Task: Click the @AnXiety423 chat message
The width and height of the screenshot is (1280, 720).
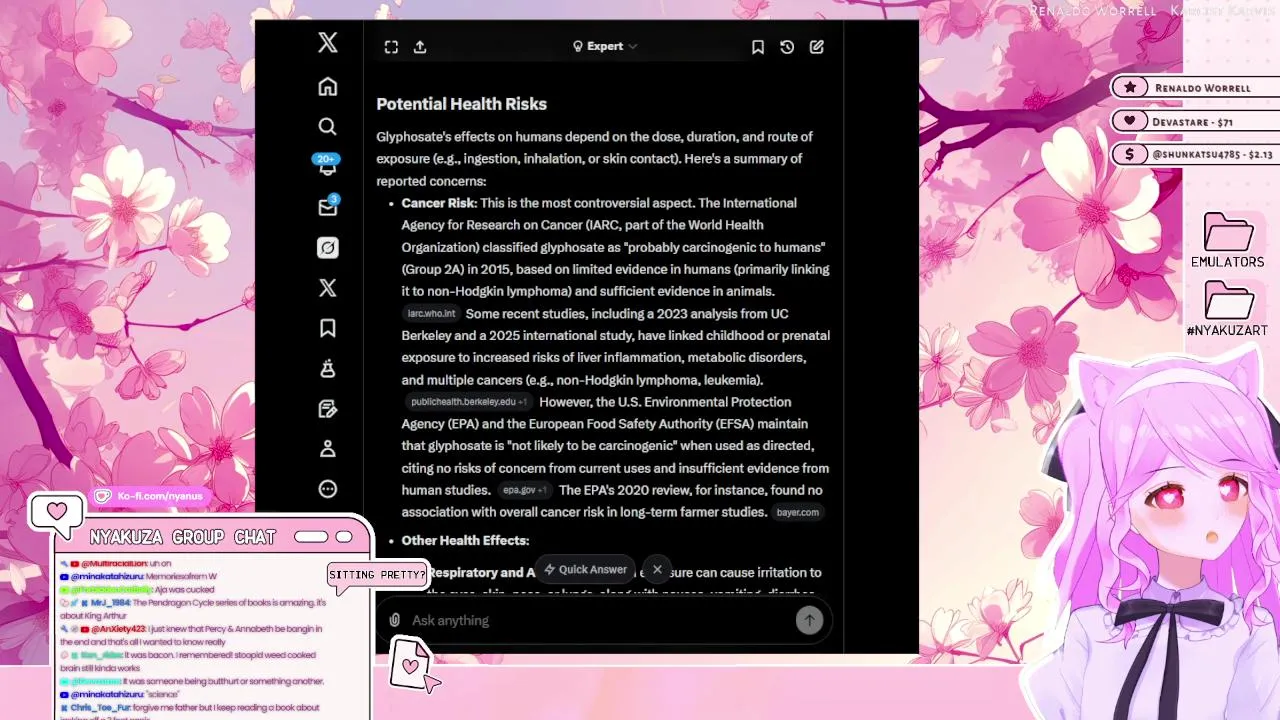Action: coord(192,635)
